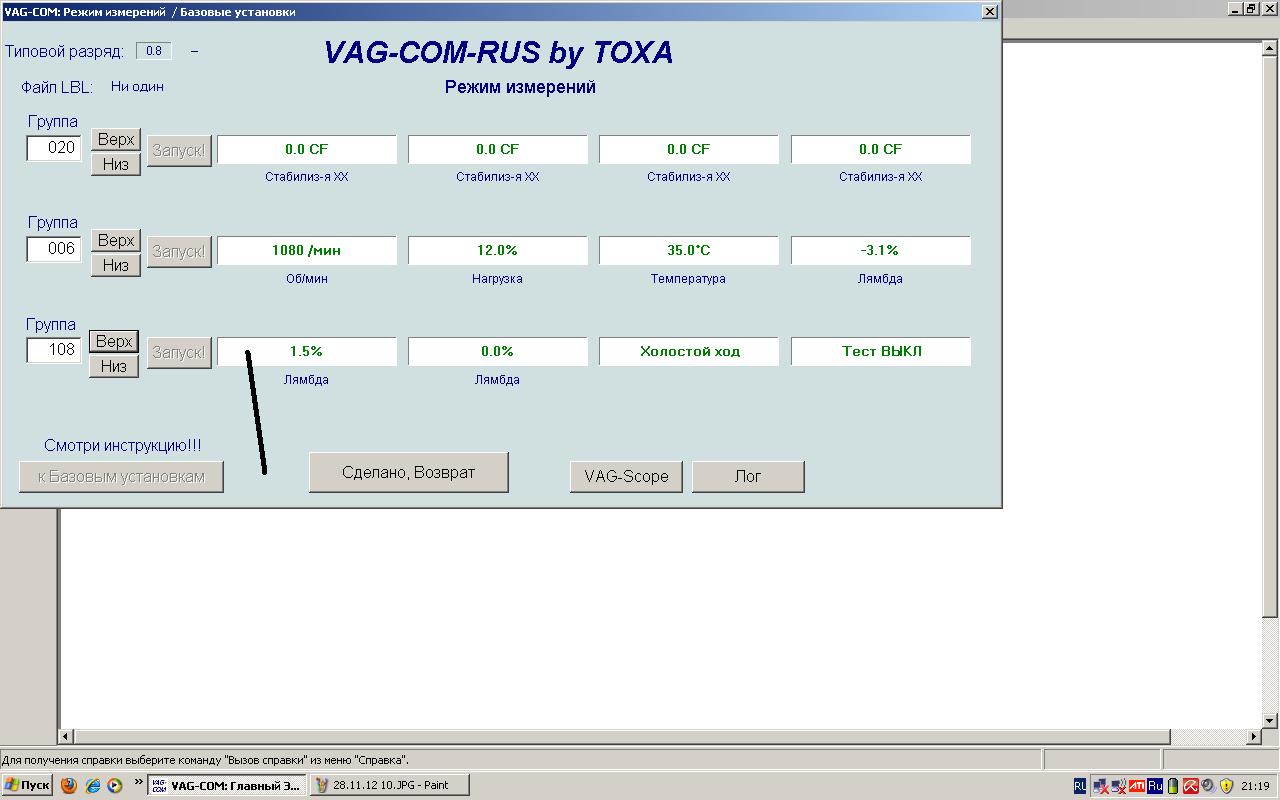Screen dimensions: 1280x800
Task: Open the Avira antivirus tray icon
Action: click(x=1191, y=786)
